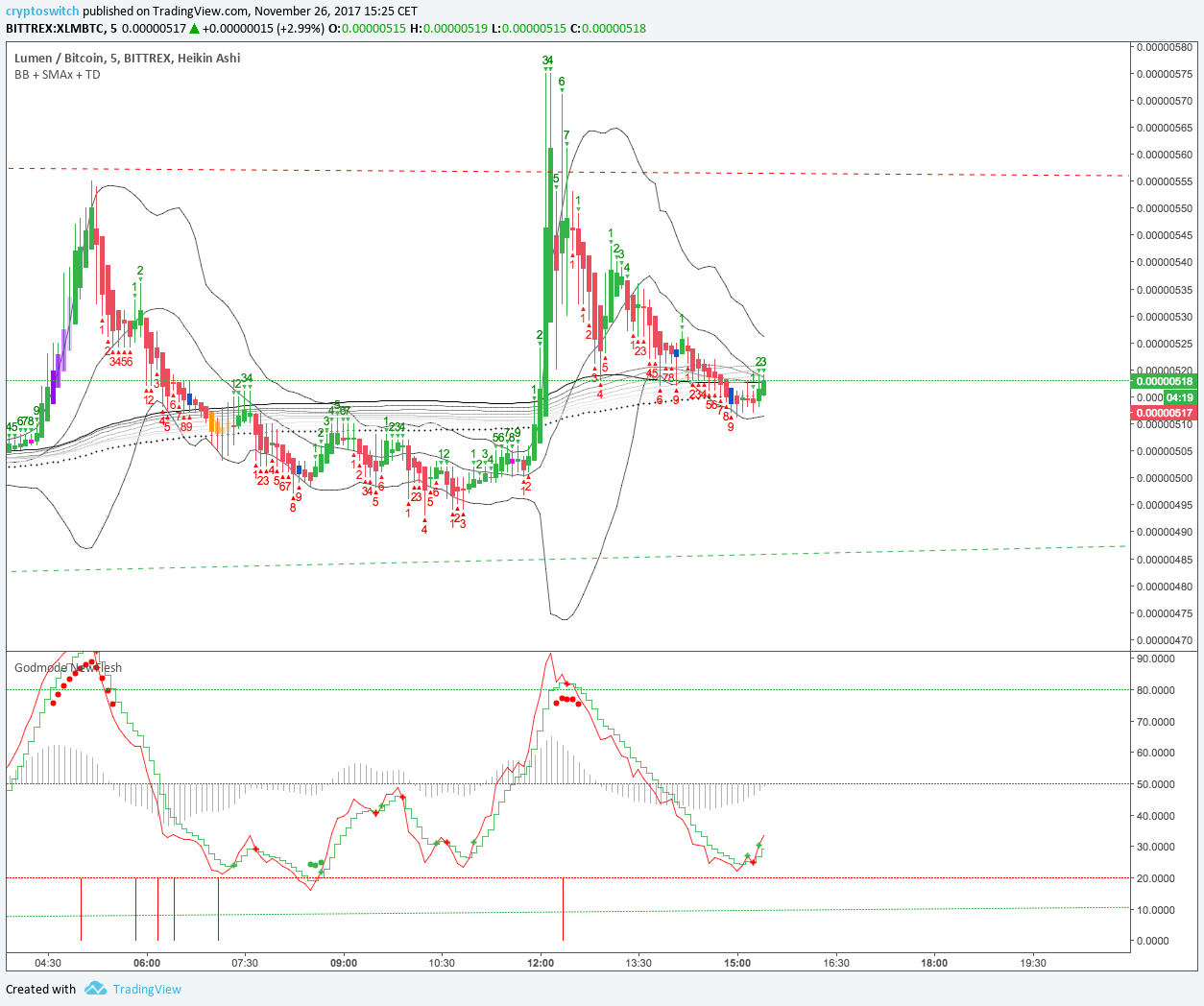The image size is (1204, 1006).
Task: Click the 0.00000555 price axis value
Action: (x=1165, y=181)
